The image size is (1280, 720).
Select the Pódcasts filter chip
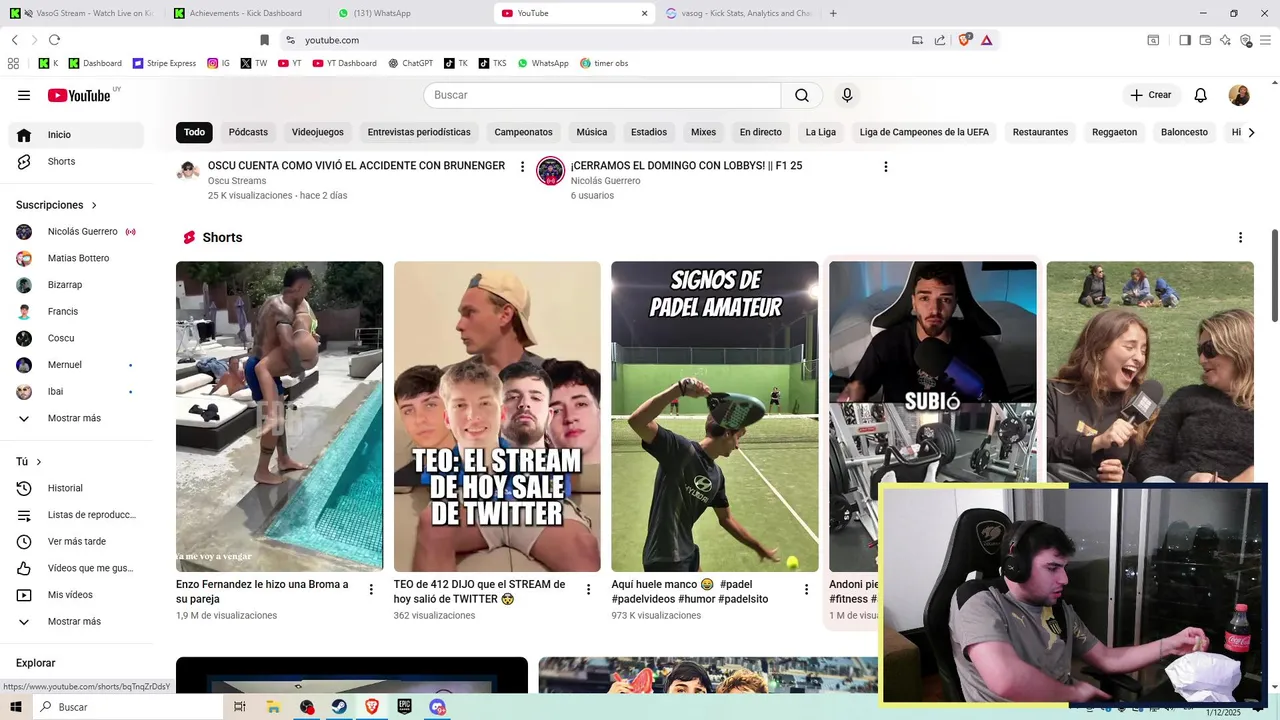click(248, 132)
